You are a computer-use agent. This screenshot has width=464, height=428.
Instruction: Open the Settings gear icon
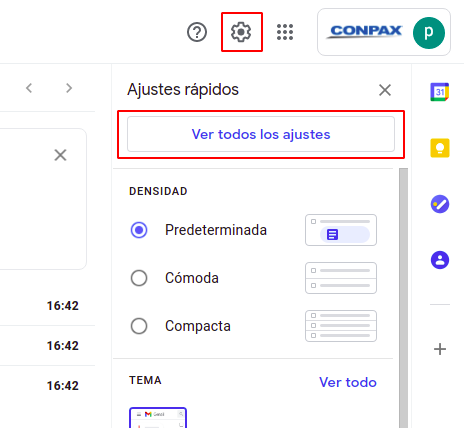point(241,32)
